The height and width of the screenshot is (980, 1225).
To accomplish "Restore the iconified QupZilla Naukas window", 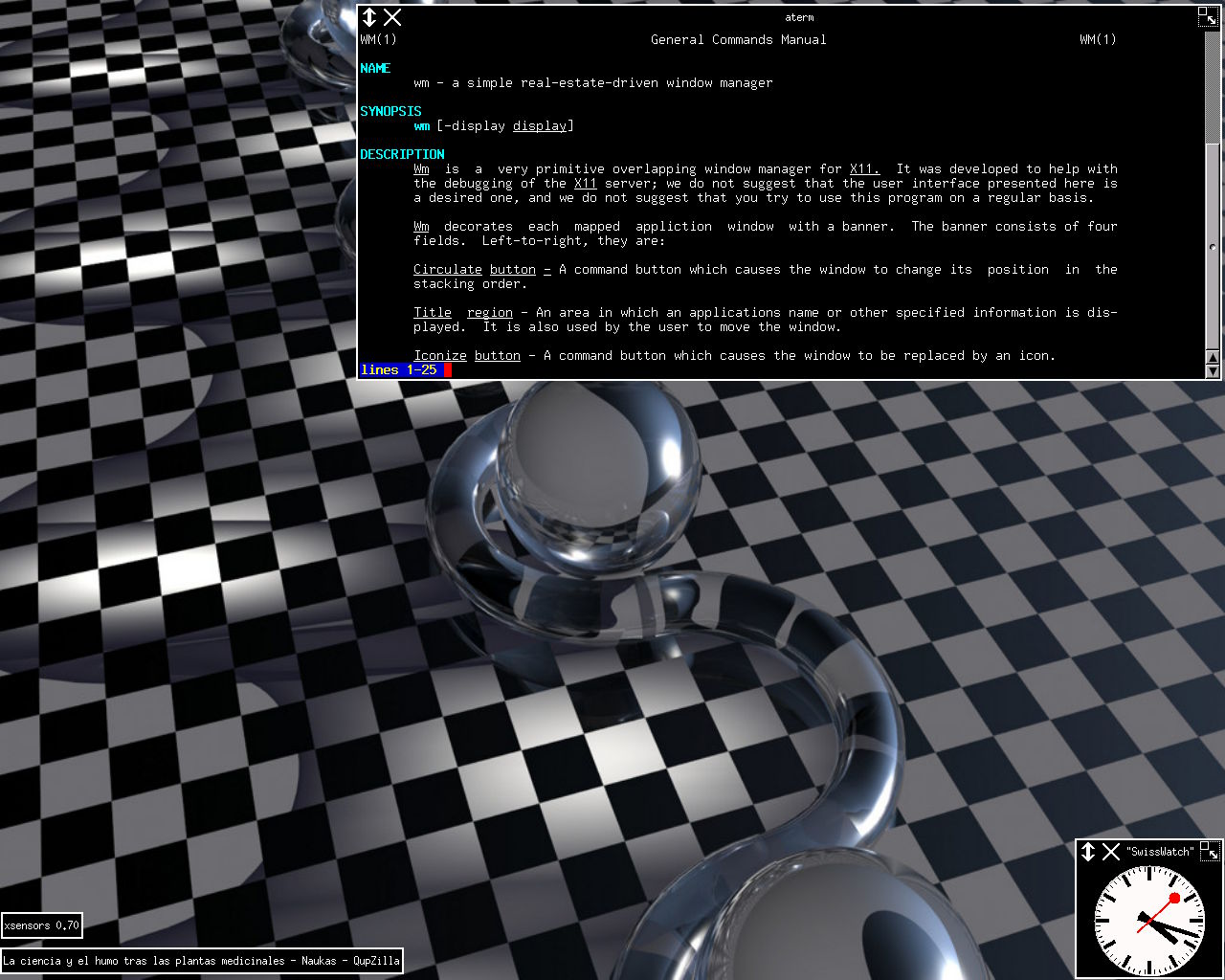I will (201, 961).
